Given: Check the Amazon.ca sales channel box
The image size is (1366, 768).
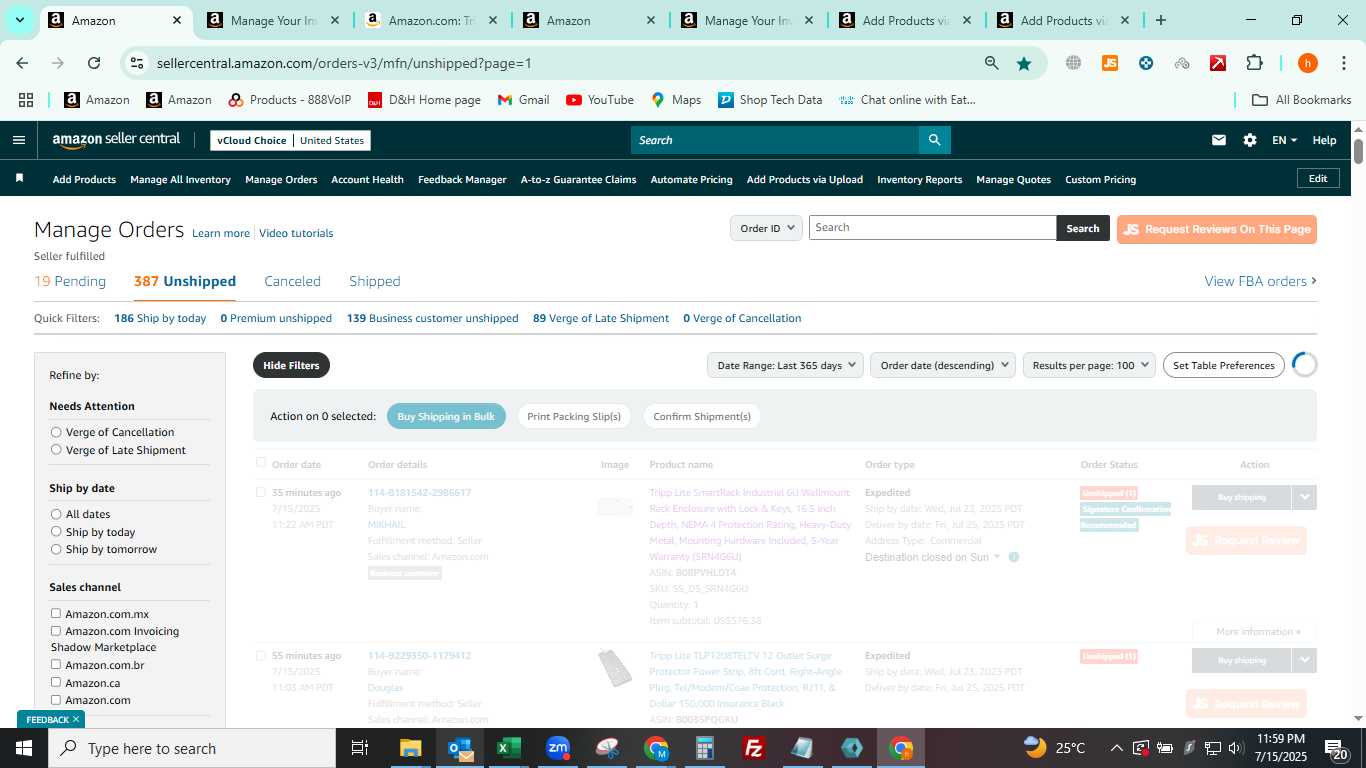Looking at the screenshot, I should point(56,682).
